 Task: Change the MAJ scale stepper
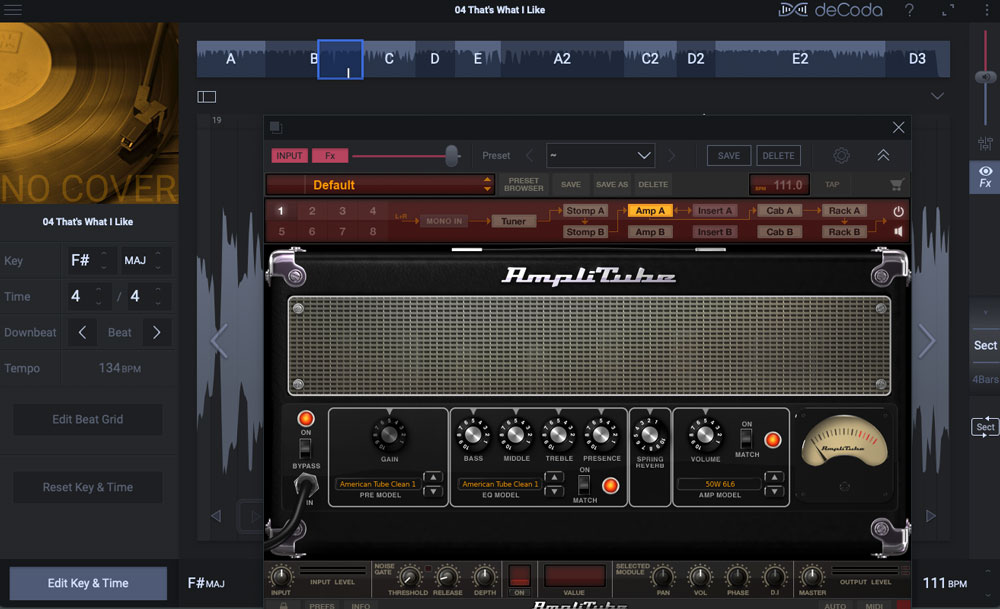[x=158, y=260]
